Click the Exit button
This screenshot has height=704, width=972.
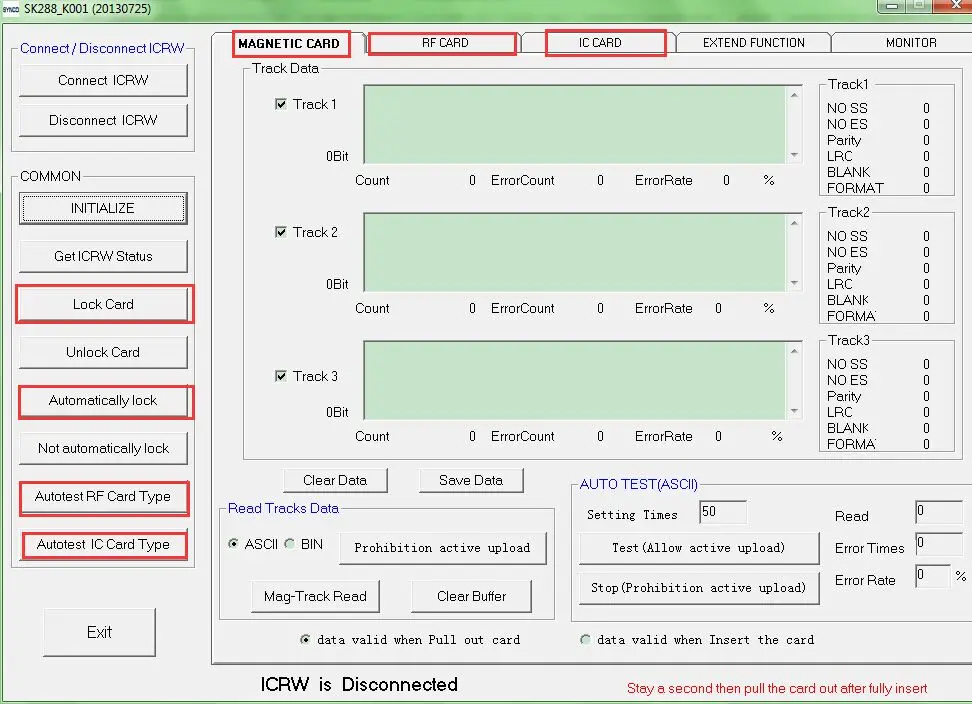tap(99, 632)
